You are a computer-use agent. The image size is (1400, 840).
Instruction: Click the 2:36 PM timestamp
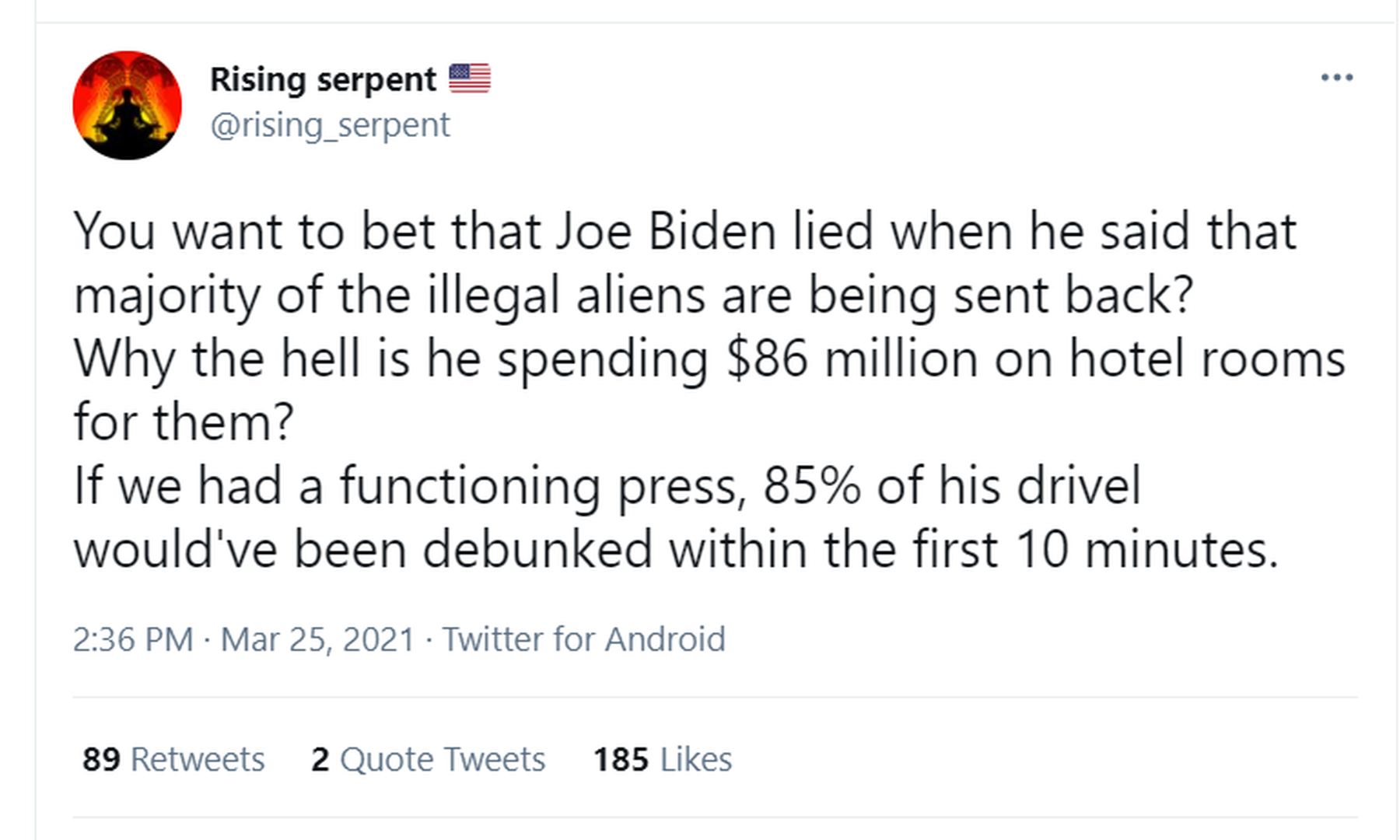[x=133, y=639]
